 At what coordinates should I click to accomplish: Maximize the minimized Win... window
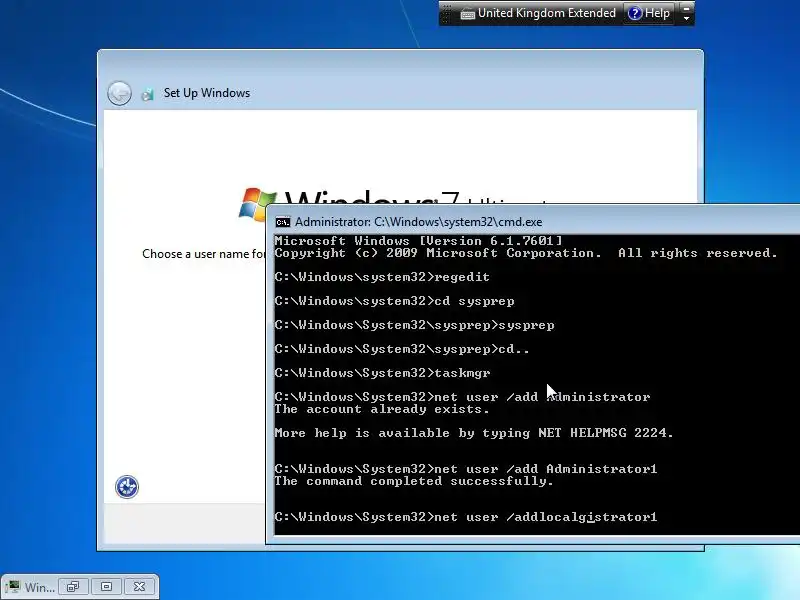point(106,587)
